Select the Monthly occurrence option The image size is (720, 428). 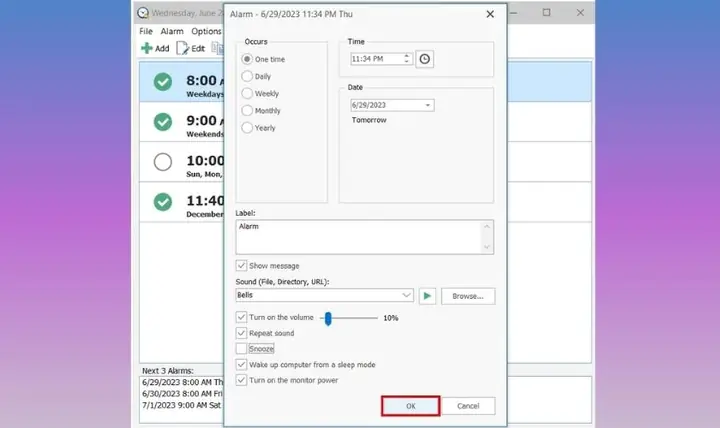(x=247, y=111)
